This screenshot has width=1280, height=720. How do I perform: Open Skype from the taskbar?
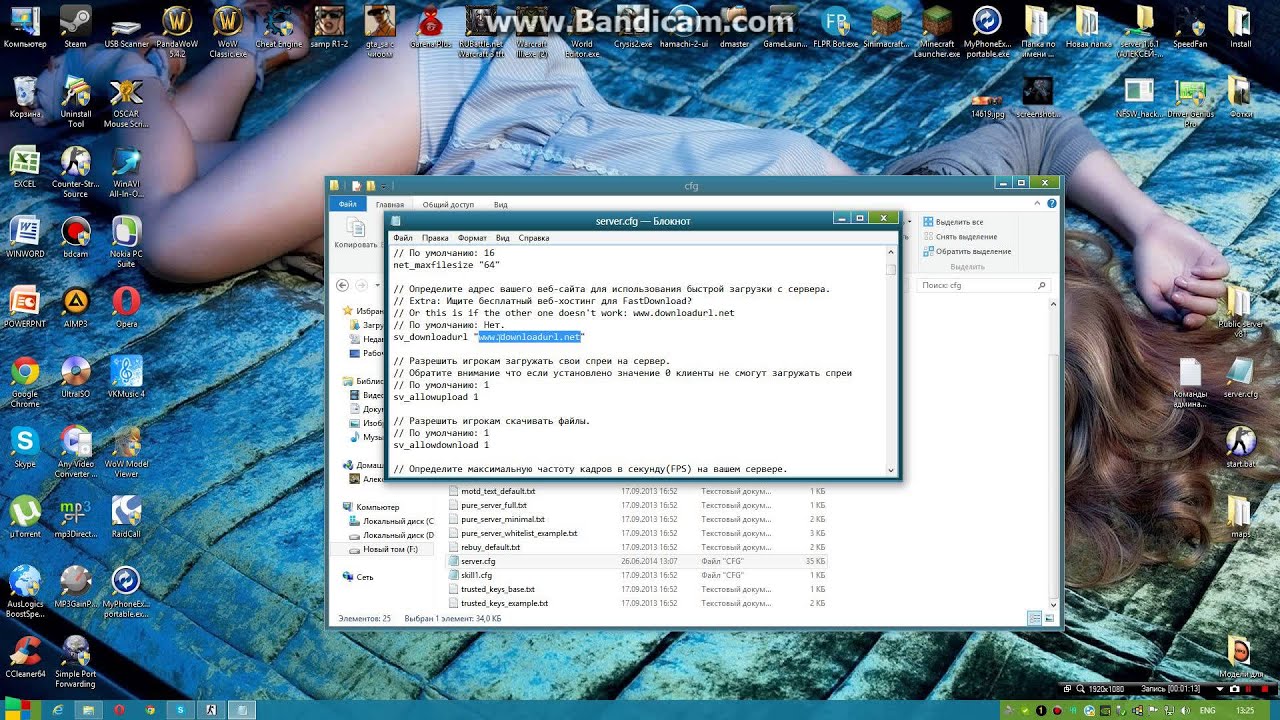pyautogui.click(x=181, y=710)
